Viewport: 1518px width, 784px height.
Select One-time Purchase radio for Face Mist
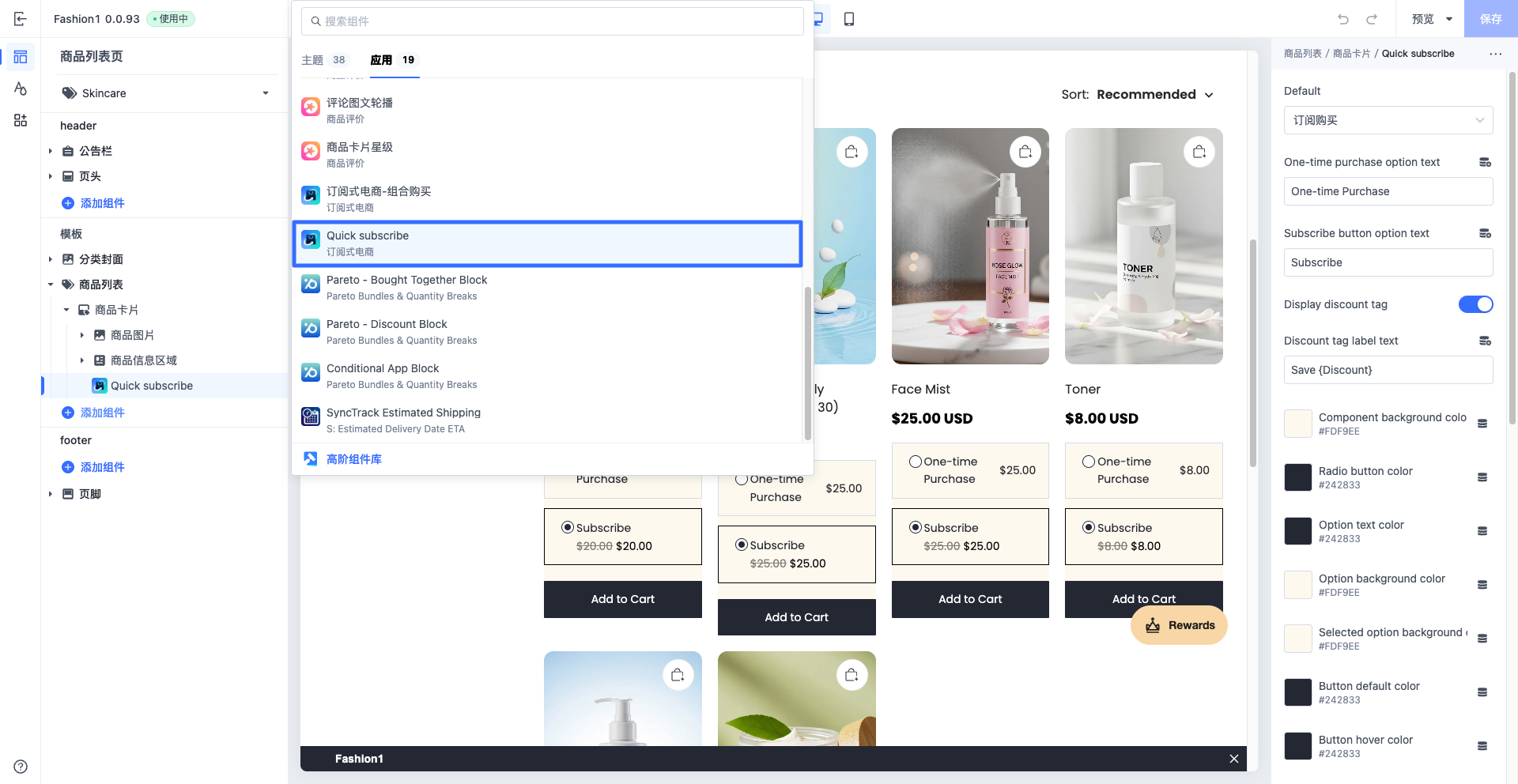tap(916, 462)
